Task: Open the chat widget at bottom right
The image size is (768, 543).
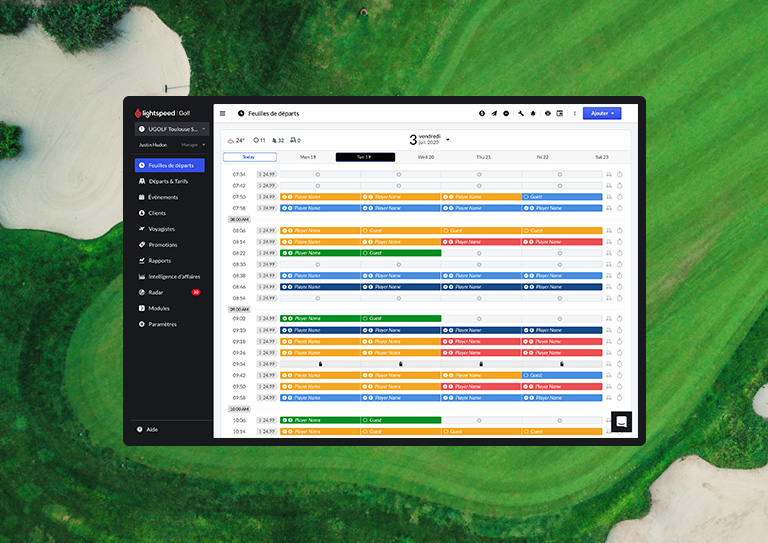Action: pyautogui.click(x=621, y=421)
